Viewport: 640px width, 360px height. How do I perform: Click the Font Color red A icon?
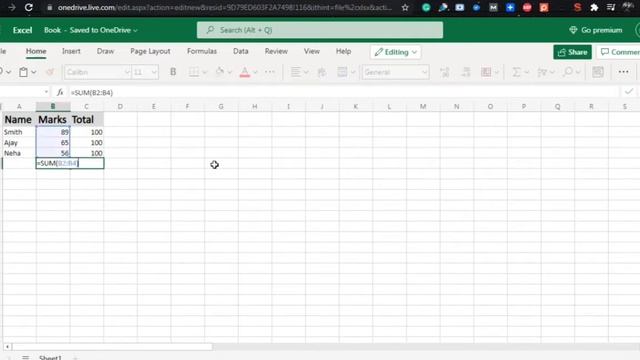244,72
